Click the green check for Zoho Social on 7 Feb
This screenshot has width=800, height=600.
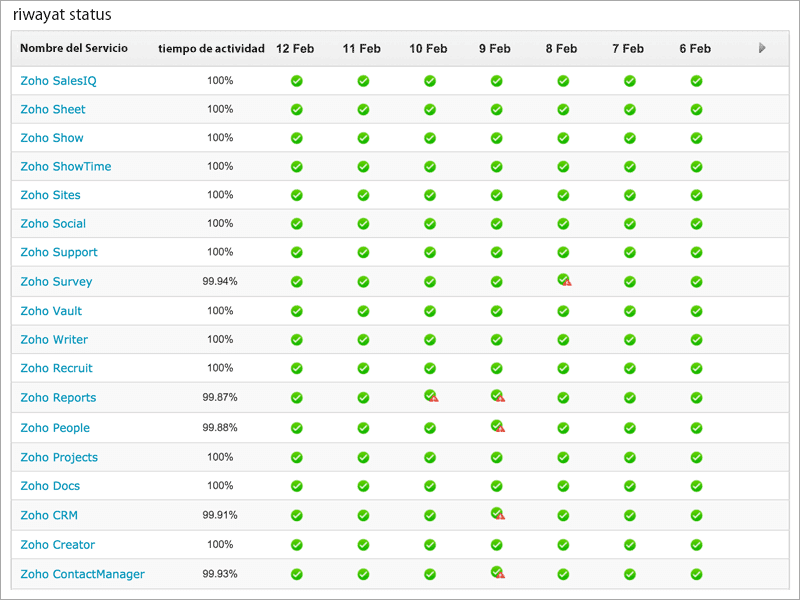[x=629, y=223]
